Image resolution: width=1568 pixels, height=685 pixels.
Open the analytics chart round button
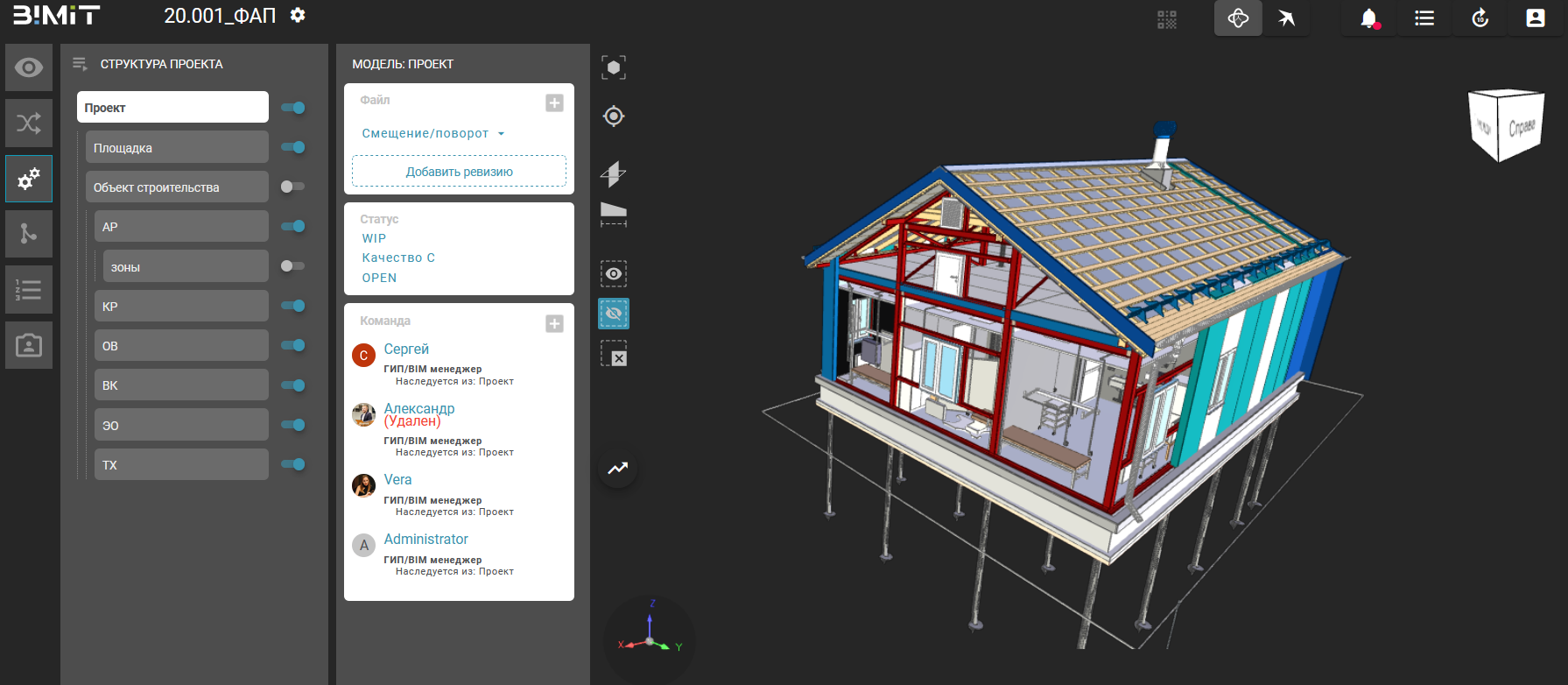click(618, 469)
